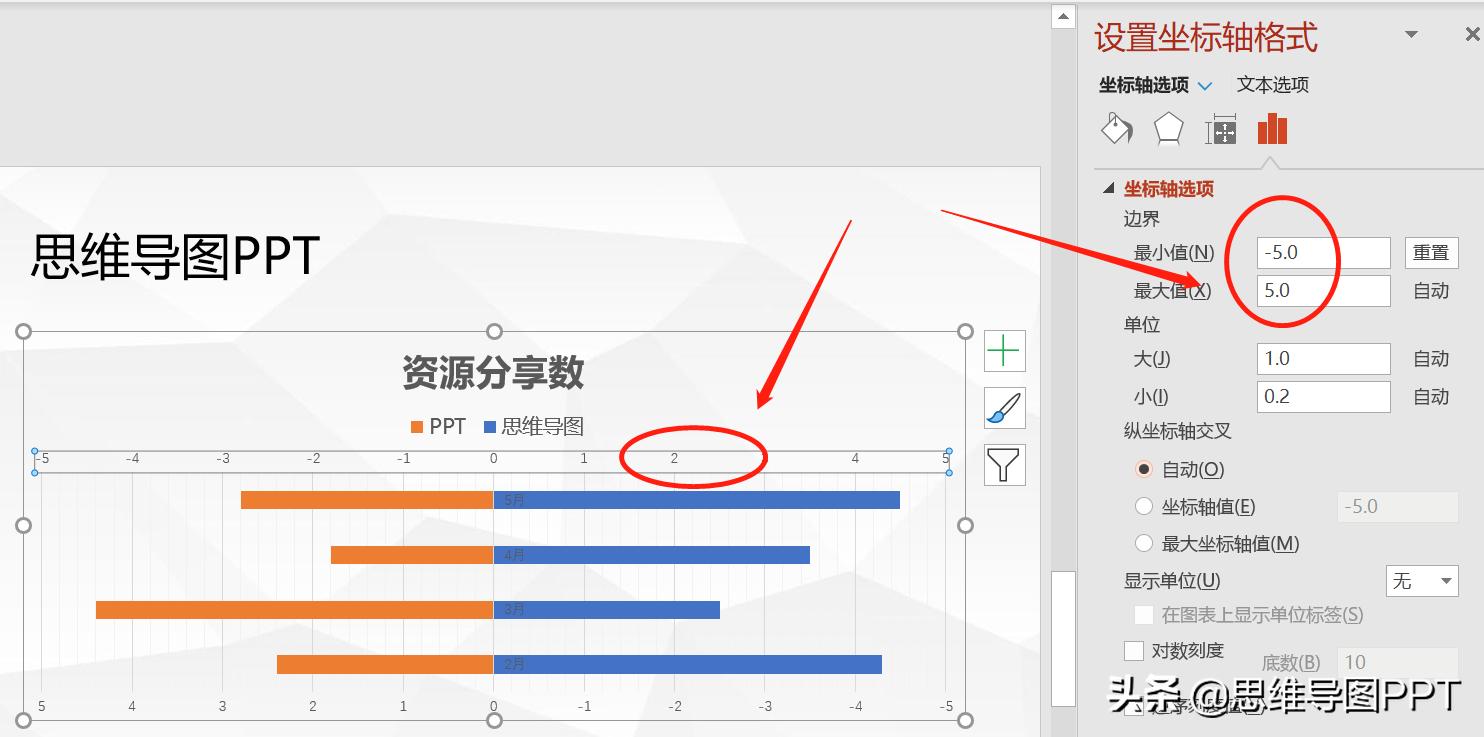Switch to the 文本选项 tab
The image size is (1484, 737).
[x=1272, y=85]
